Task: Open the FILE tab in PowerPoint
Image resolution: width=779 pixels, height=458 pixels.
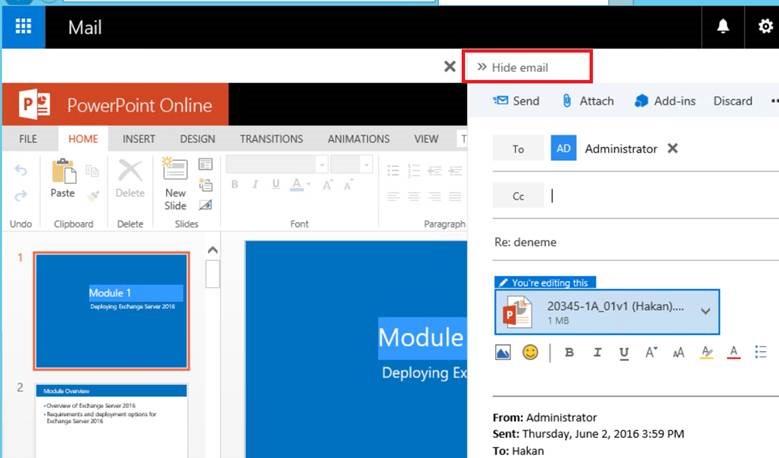Action: point(28,139)
